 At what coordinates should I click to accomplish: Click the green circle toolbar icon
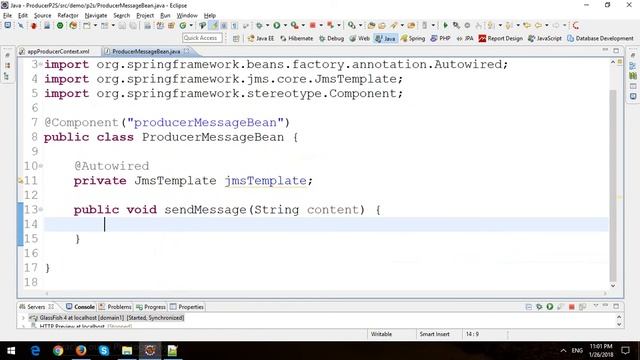coord(60,25)
